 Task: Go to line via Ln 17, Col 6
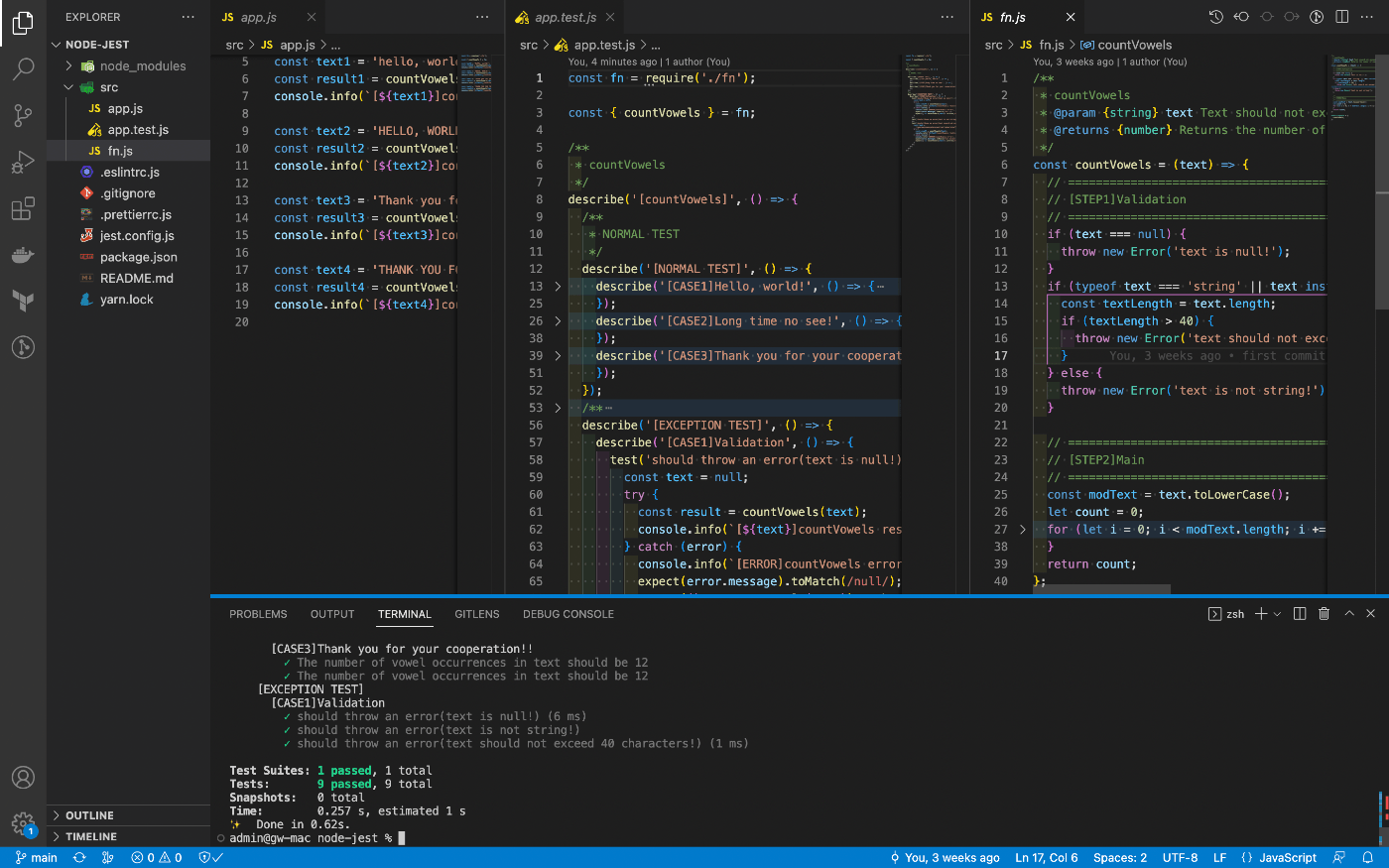point(1046,858)
